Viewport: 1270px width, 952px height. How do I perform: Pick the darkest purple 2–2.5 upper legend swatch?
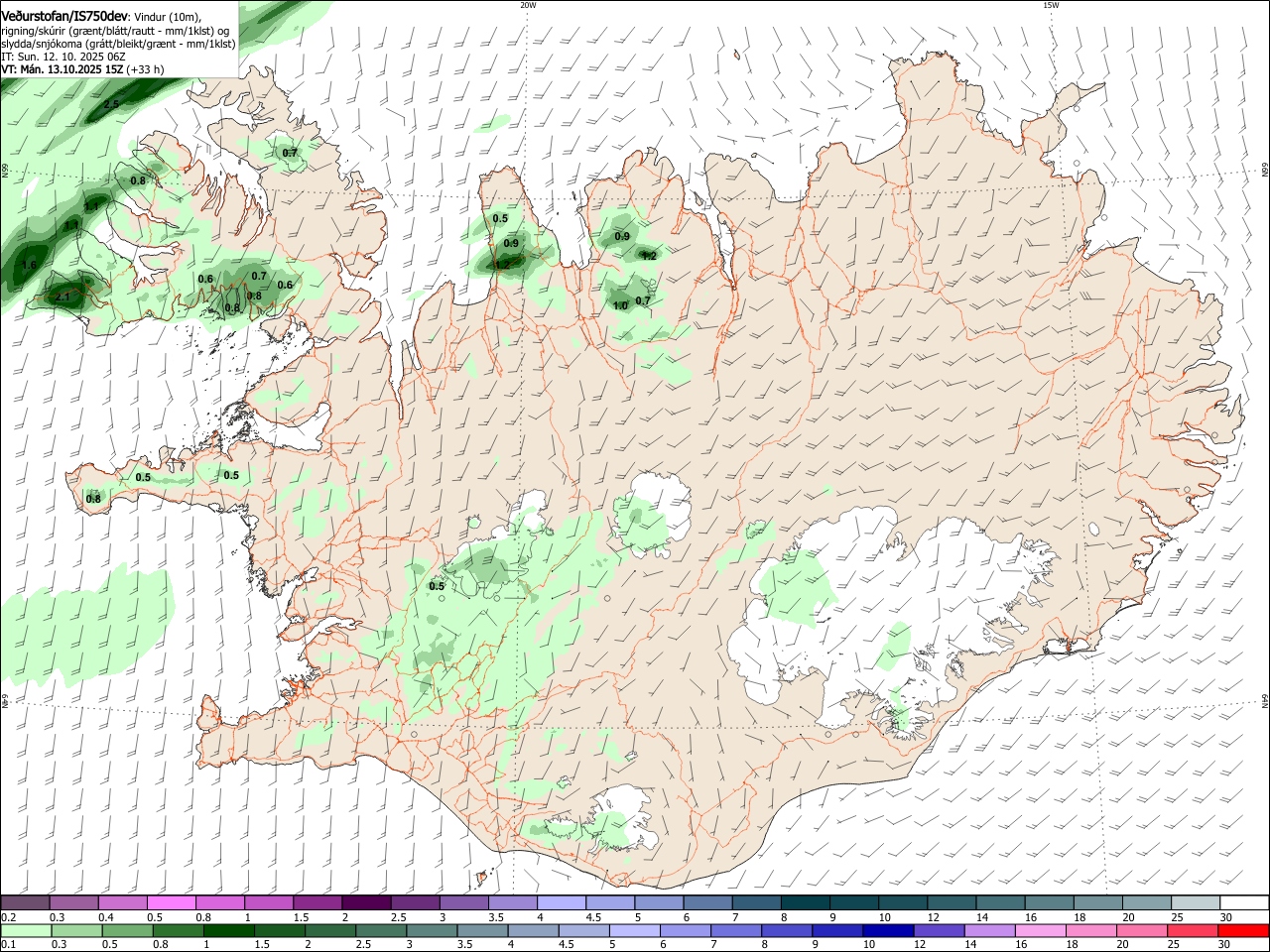366,902
